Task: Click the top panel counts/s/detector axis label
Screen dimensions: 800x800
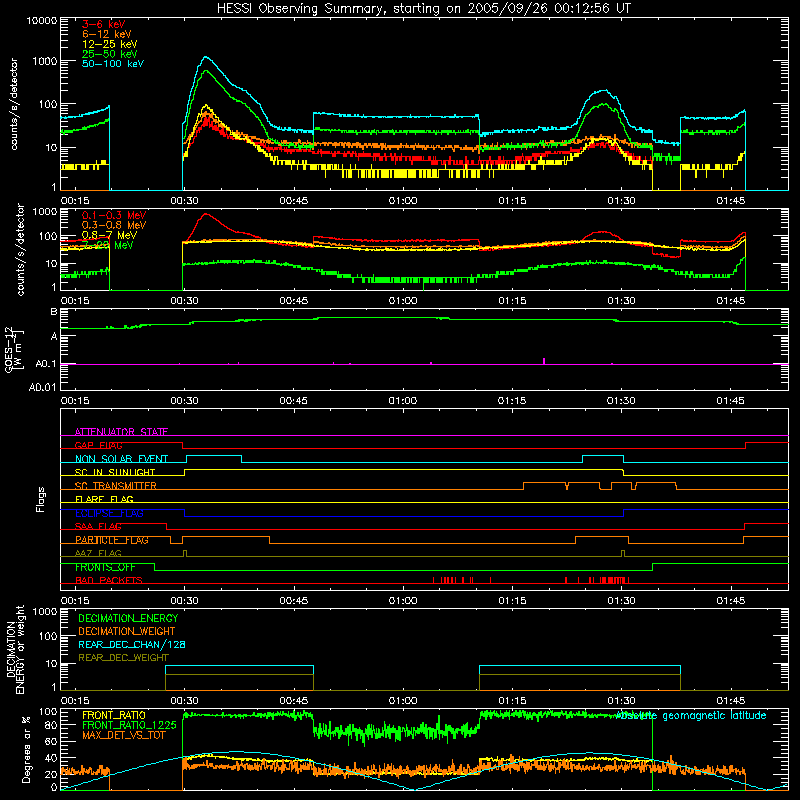Action: (14, 104)
